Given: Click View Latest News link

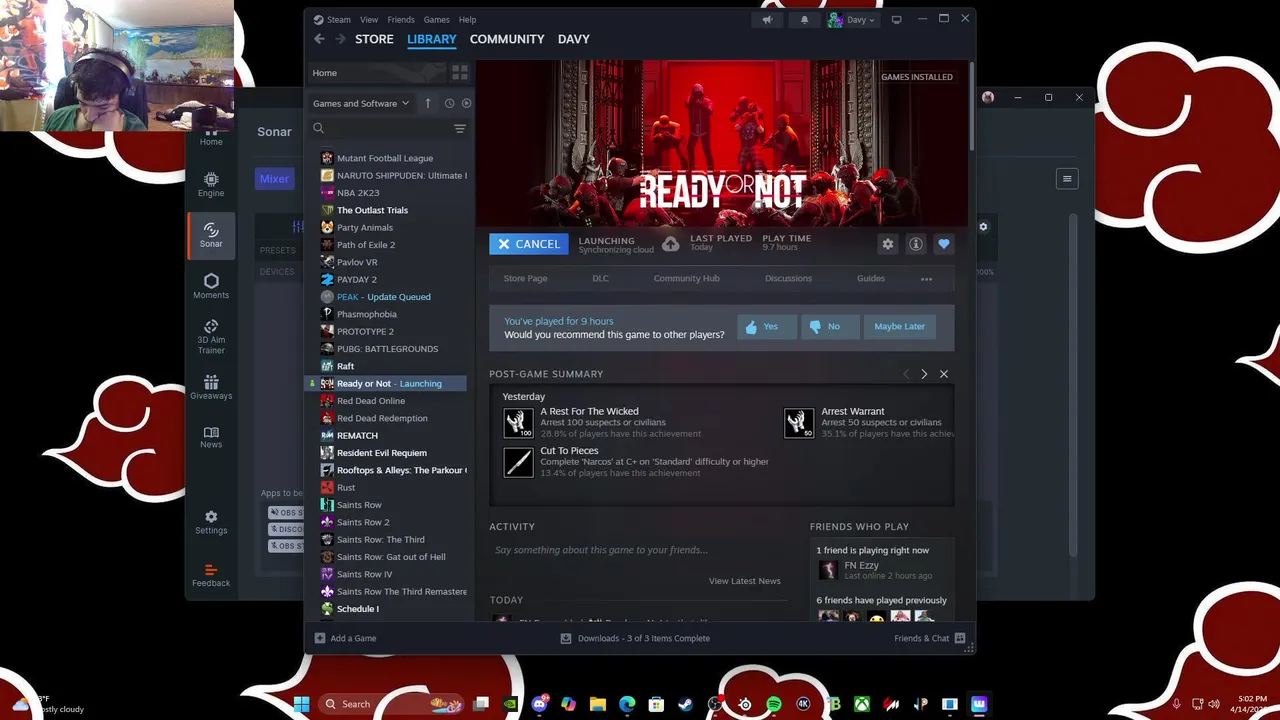Looking at the screenshot, I should pyautogui.click(x=744, y=581).
